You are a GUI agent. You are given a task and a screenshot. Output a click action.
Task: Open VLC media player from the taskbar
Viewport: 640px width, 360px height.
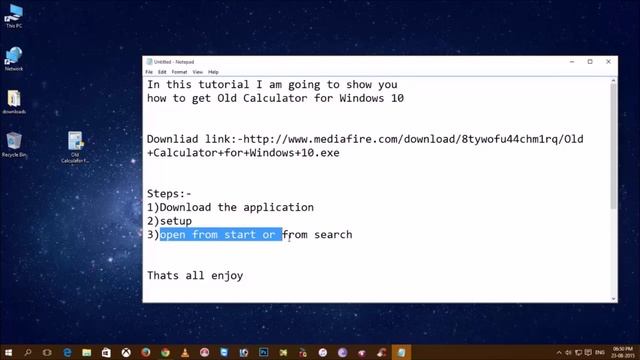point(184,353)
